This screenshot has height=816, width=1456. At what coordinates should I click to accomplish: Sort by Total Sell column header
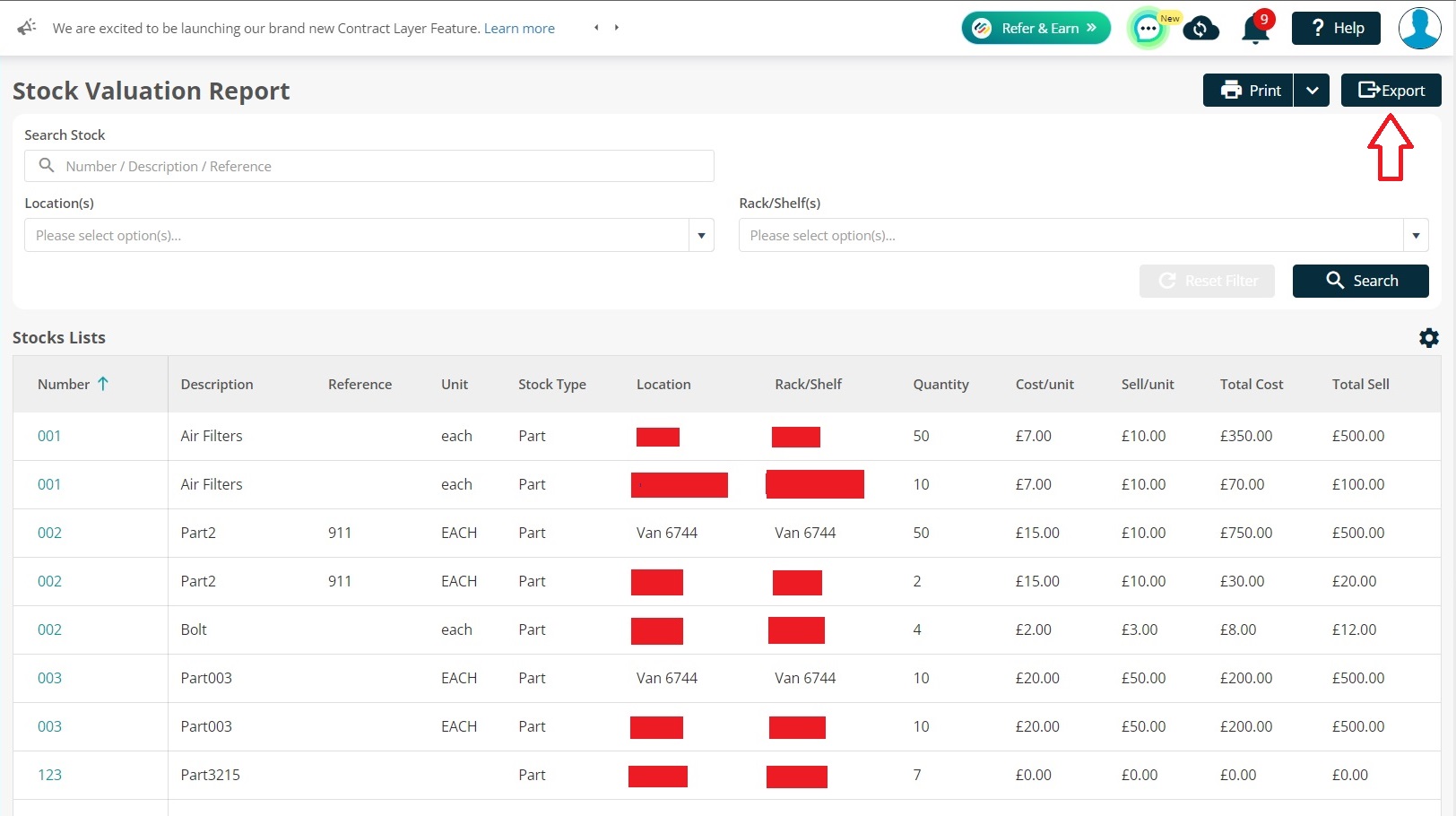point(1360,384)
